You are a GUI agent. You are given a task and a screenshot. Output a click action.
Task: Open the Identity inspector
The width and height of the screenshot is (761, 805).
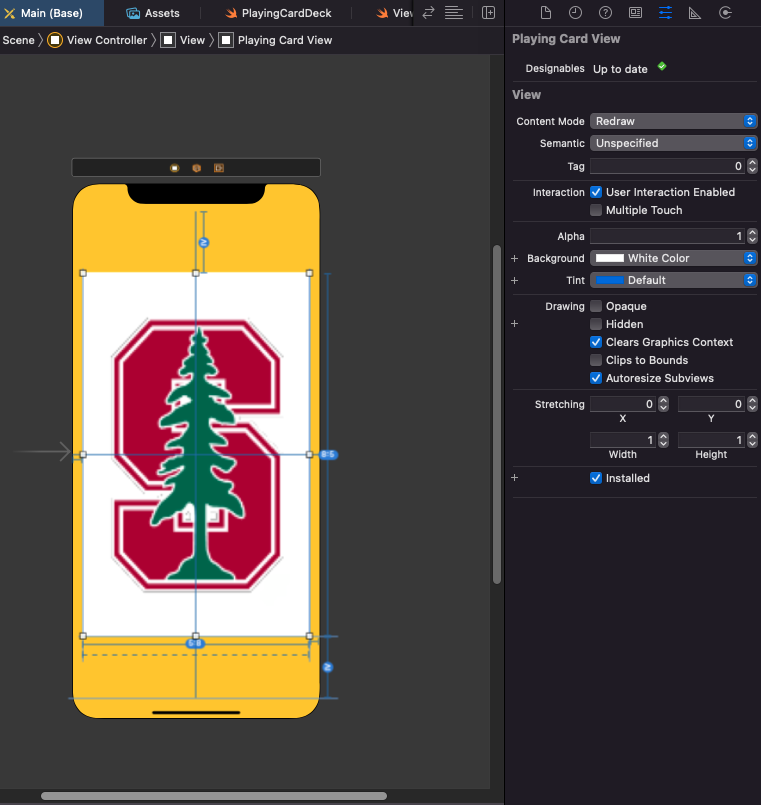coord(635,13)
